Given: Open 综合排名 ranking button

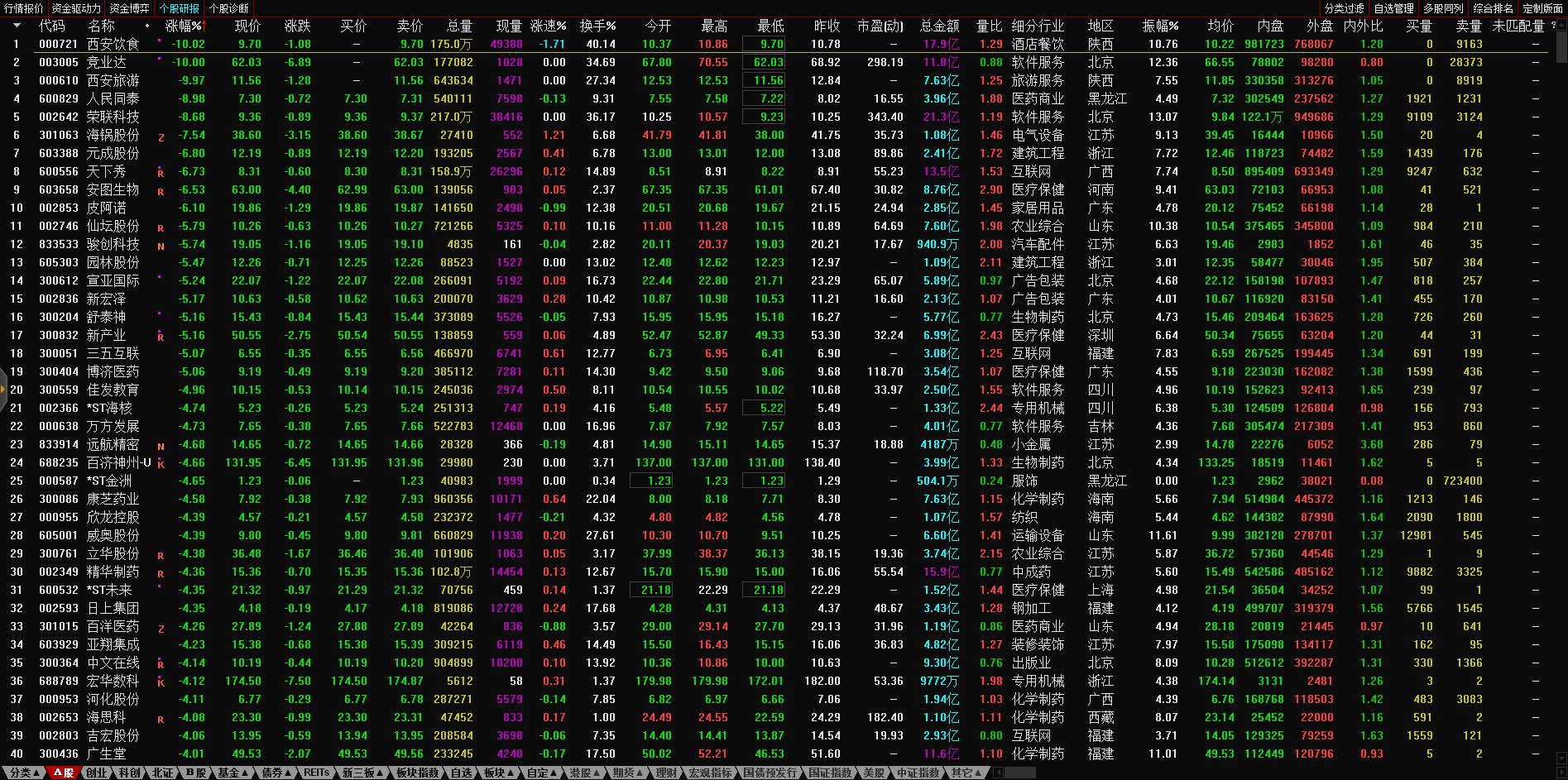Looking at the screenshot, I should click(x=1493, y=8).
